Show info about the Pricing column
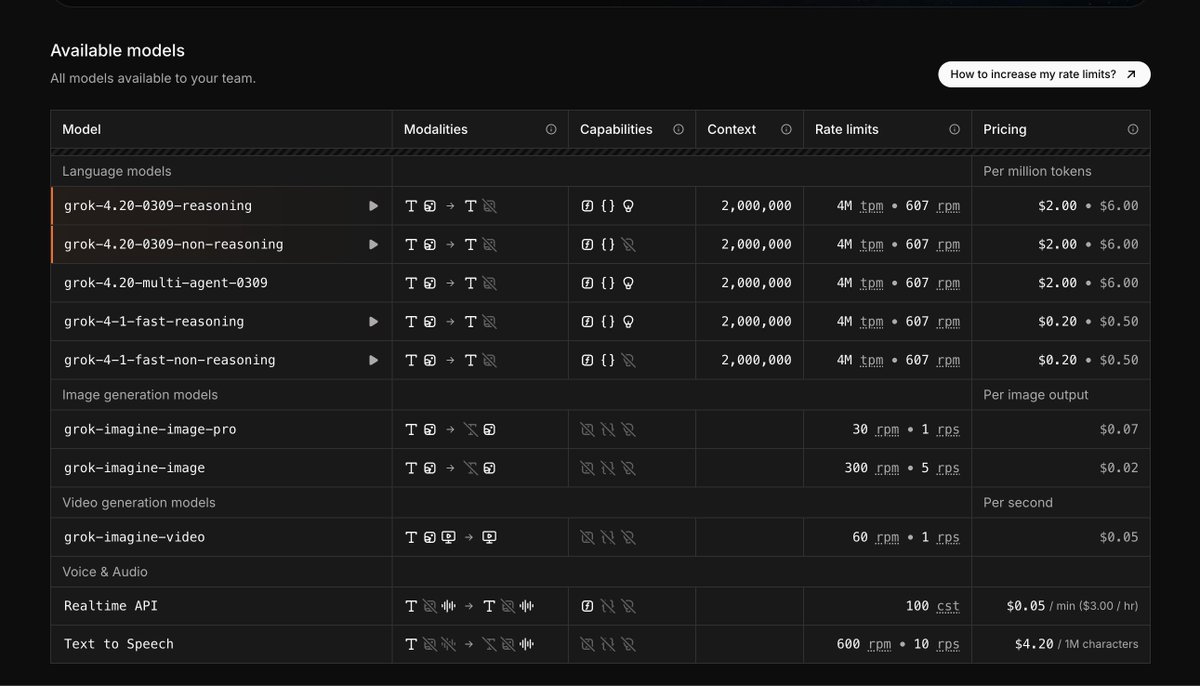 pyautogui.click(x=1133, y=129)
